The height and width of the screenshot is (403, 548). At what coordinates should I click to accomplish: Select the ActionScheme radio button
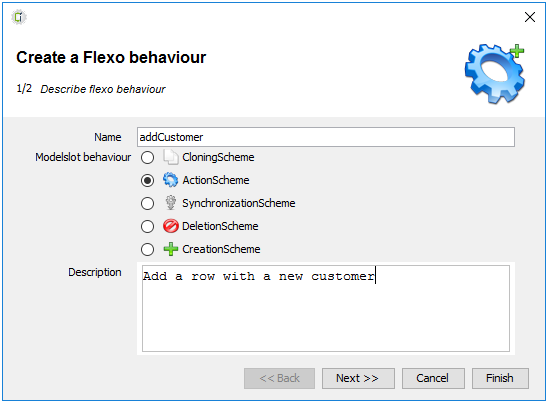[x=147, y=180]
